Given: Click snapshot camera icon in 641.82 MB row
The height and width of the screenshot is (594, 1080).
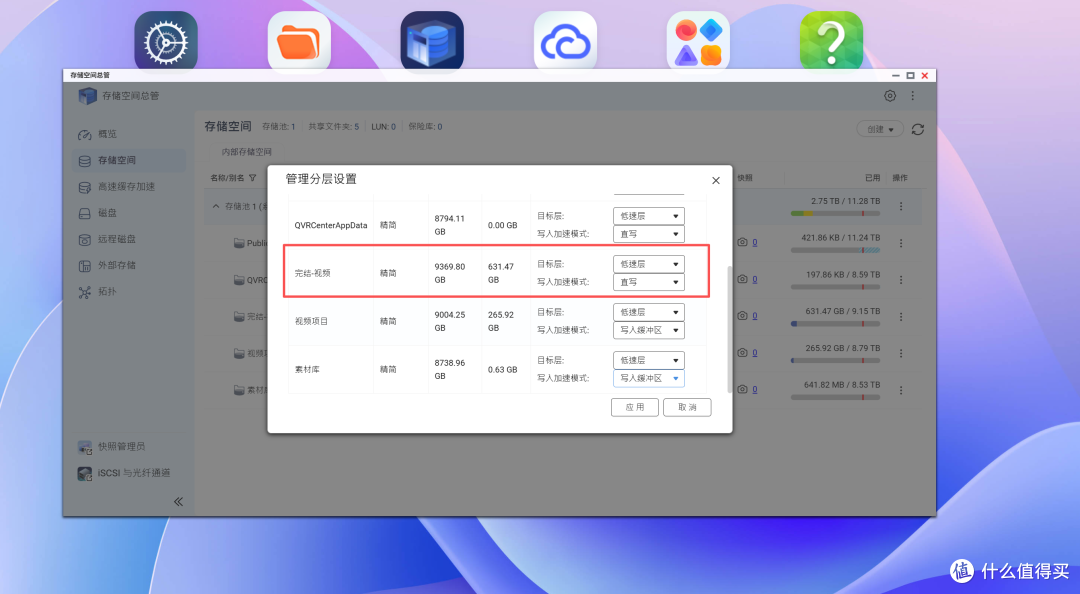Looking at the screenshot, I should point(742,389).
